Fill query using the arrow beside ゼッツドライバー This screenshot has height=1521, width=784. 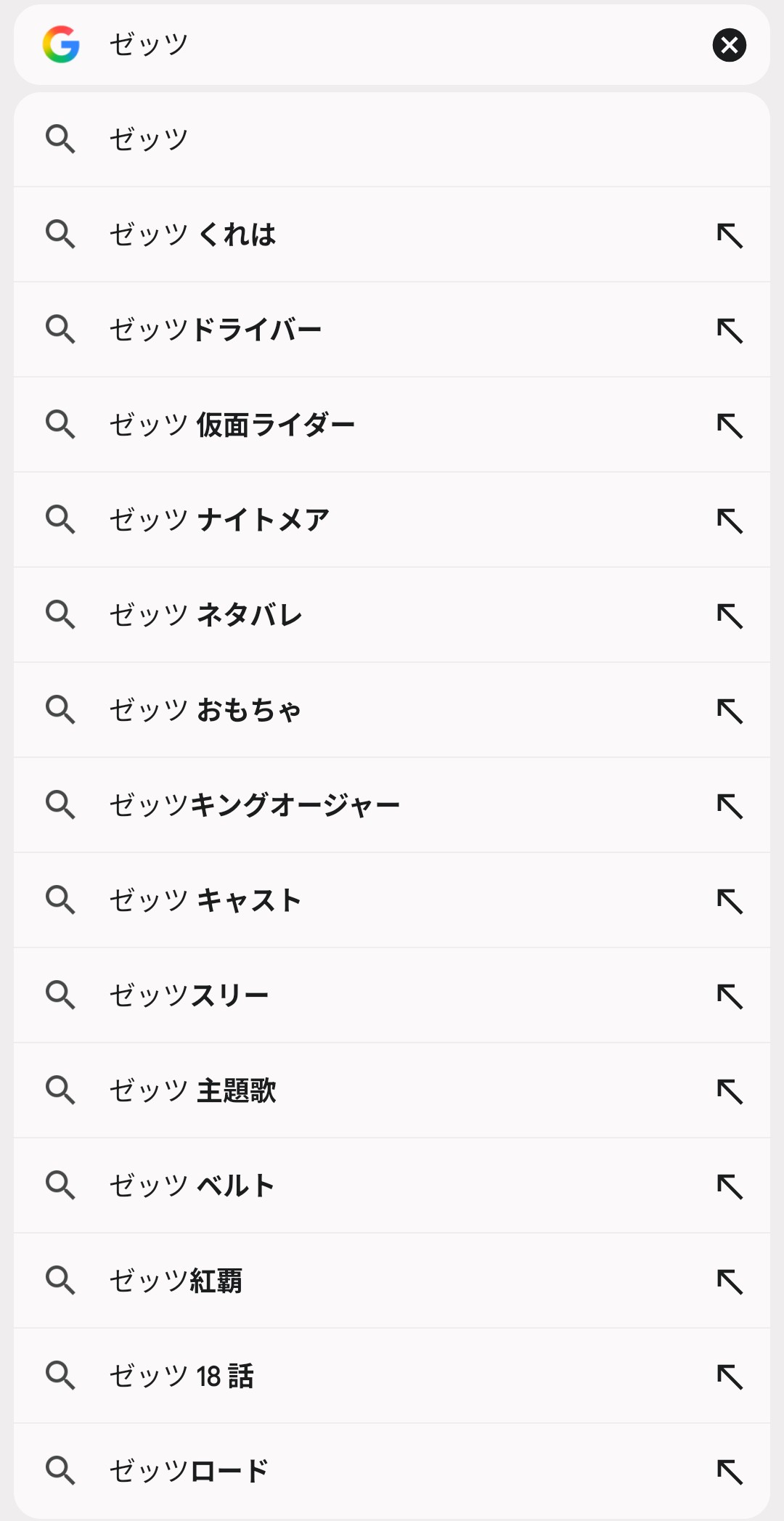(730, 330)
